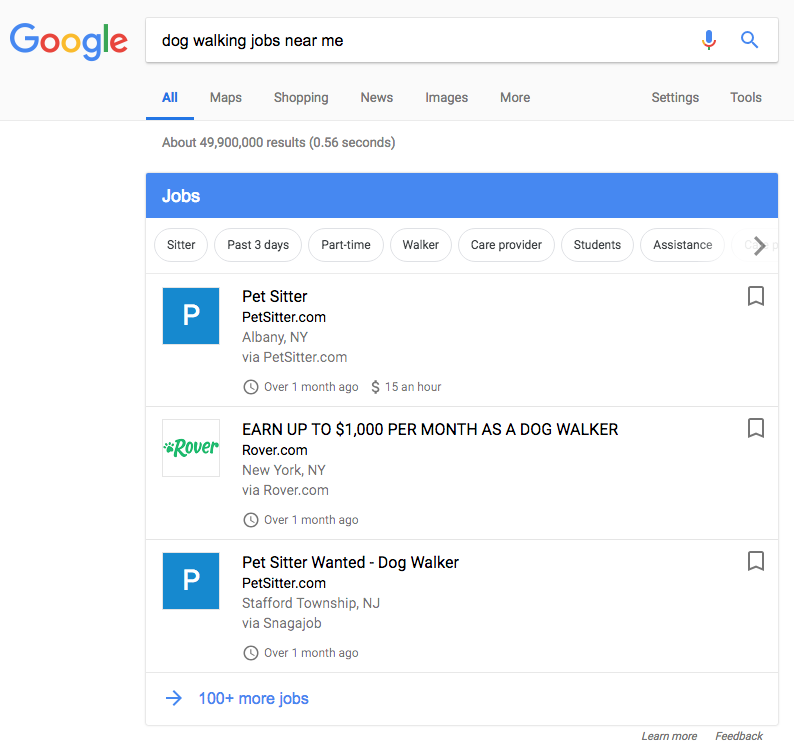Click the blue search magnifier icon
This screenshot has height=750, width=794.
749,40
